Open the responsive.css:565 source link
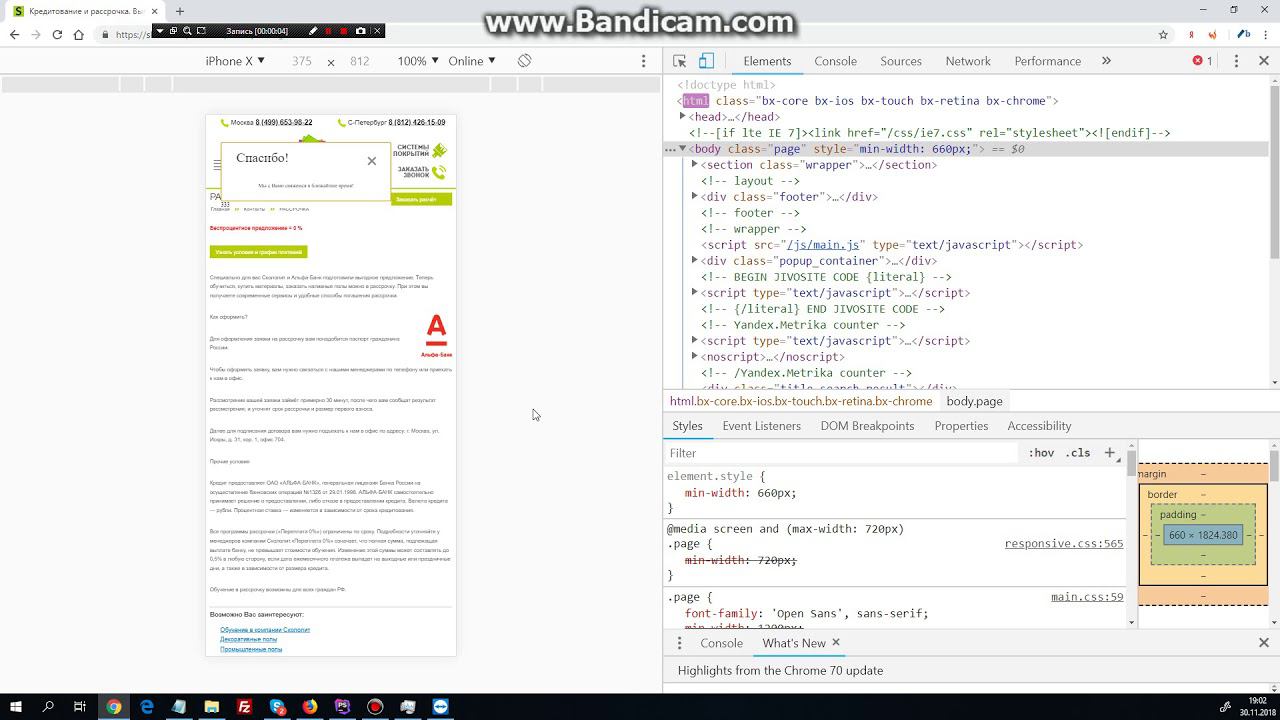The image size is (1280, 720). [1064, 544]
